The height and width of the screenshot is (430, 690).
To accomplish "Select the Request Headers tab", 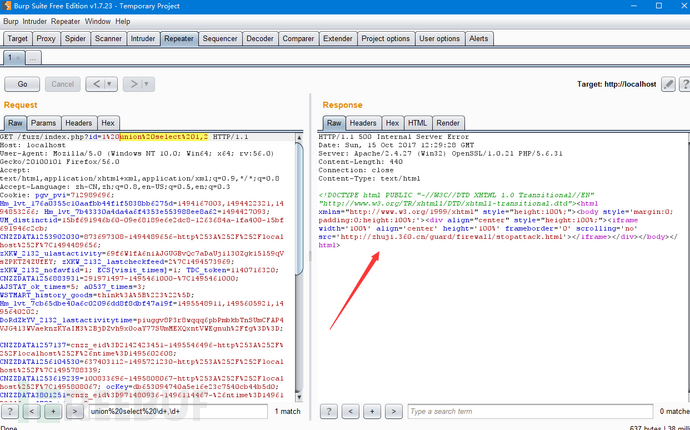I will (x=78, y=123).
